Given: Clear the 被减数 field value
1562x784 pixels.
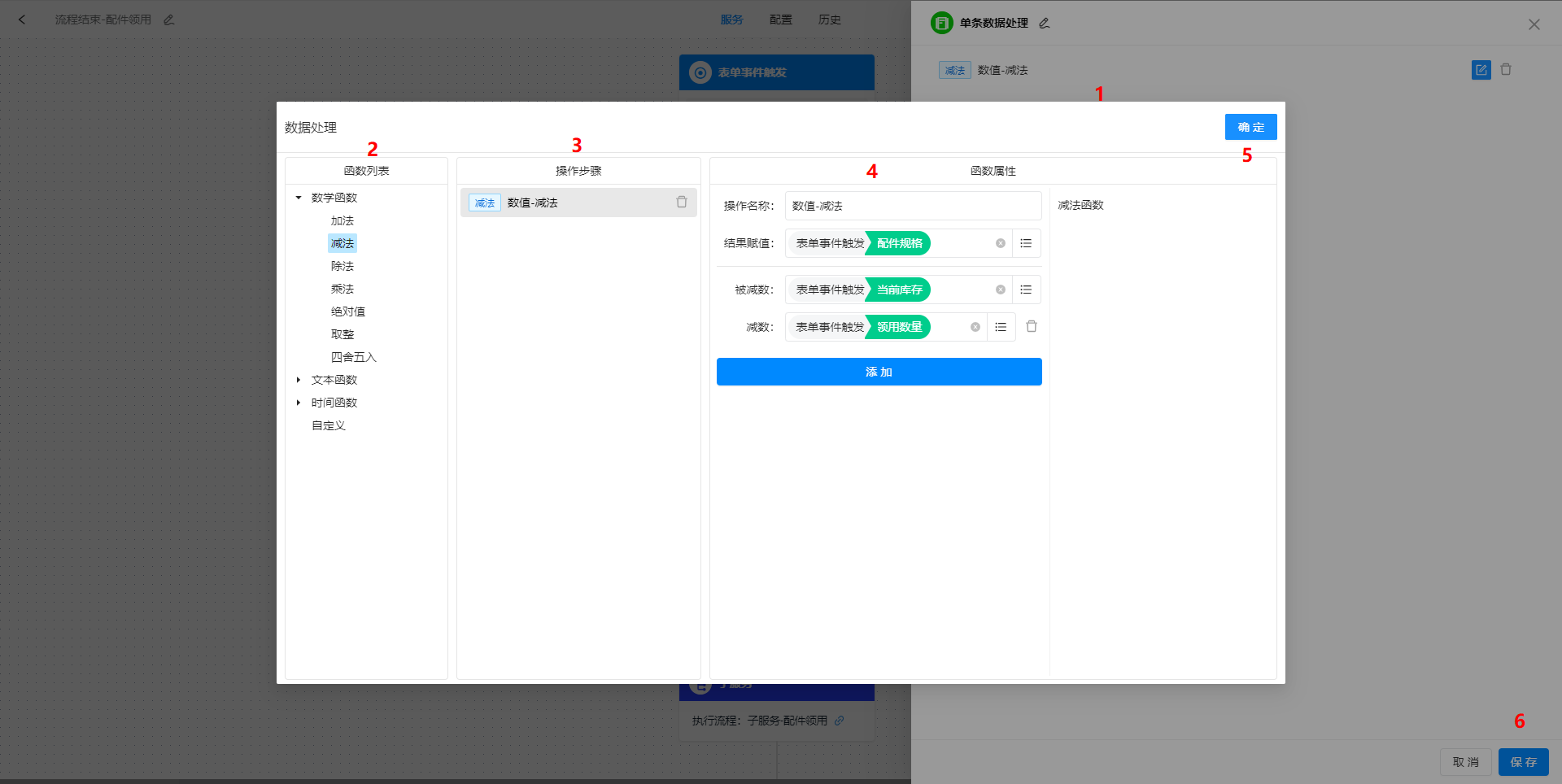Looking at the screenshot, I should click(1001, 290).
